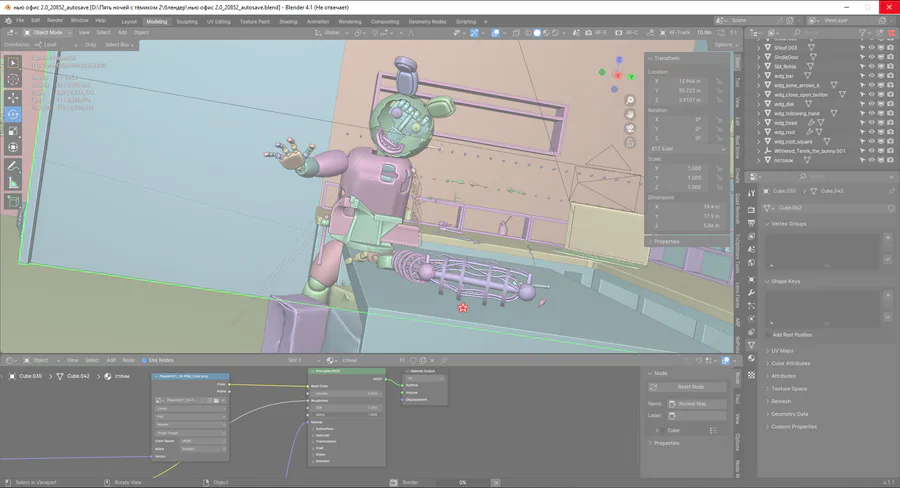Toggle the viewport camera view icon
The height and width of the screenshot is (488, 900).
(x=630, y=128)
